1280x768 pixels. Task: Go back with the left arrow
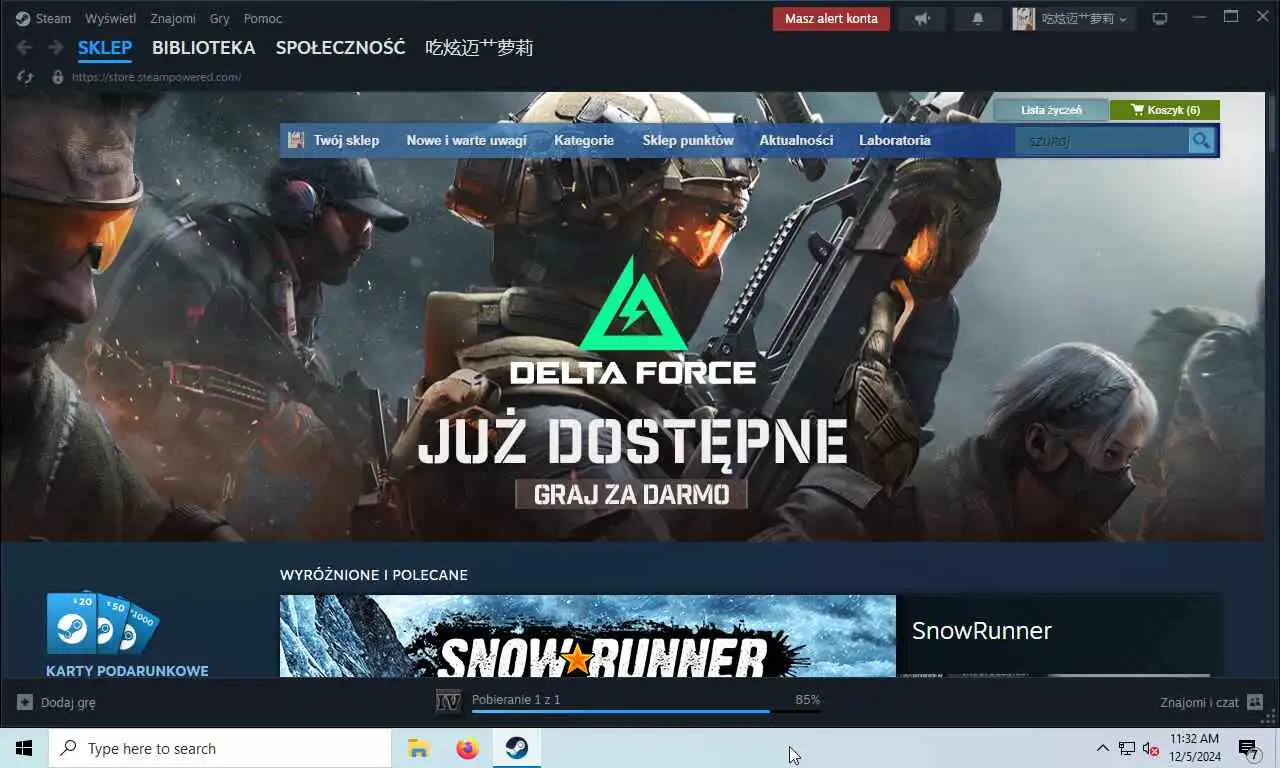[x=24, y=47]
